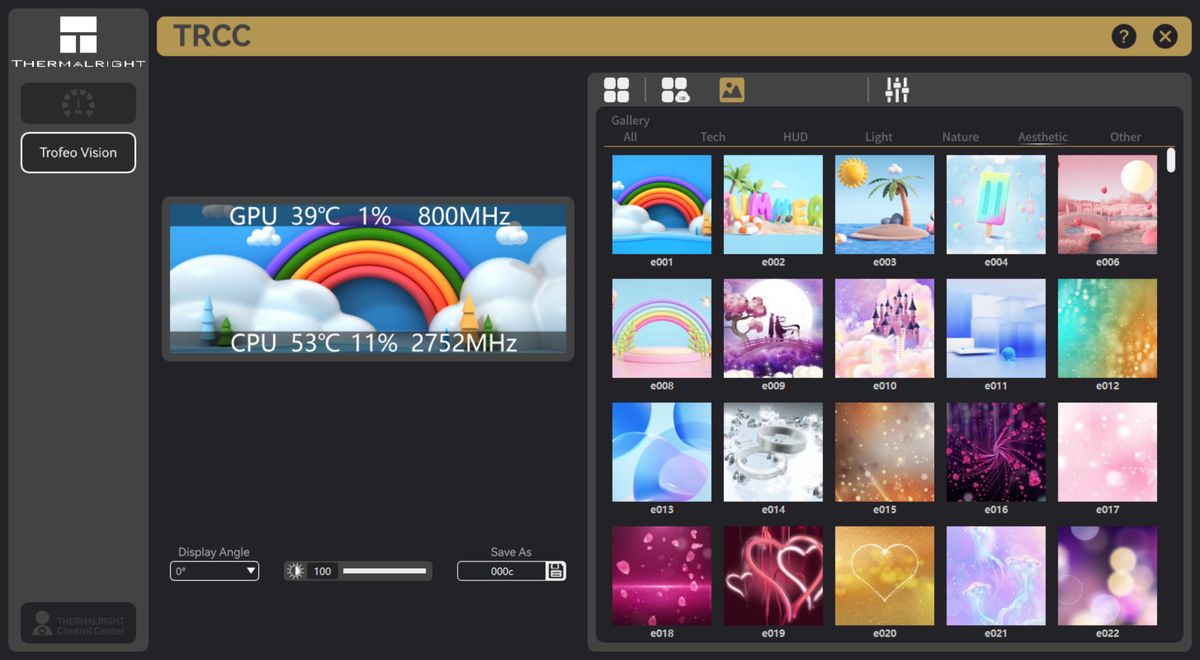
Task: Select island palm thumbnail e003
Action: point(885,204)
